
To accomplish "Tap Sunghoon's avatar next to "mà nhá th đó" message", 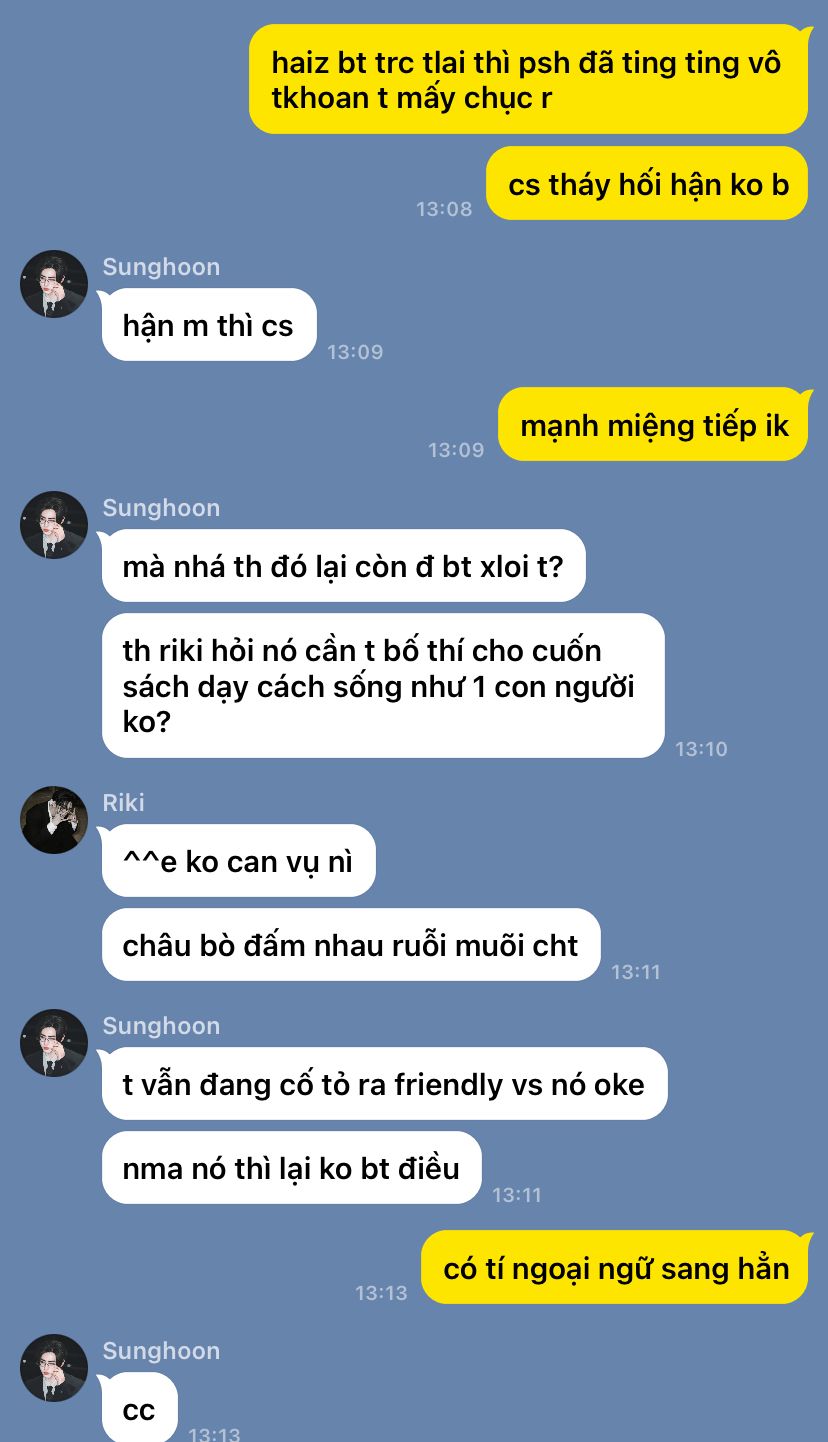I will pyautogui.click(x=54, y=525).
